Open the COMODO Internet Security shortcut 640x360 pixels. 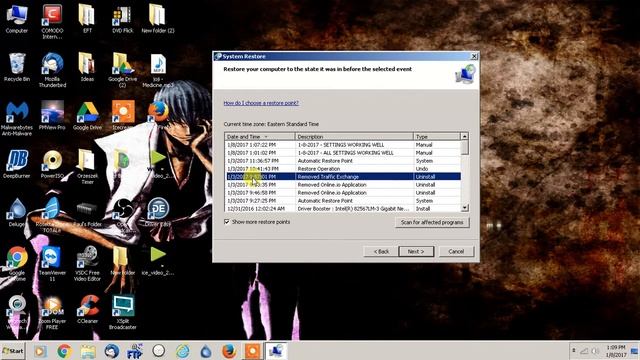click(52, 21)
